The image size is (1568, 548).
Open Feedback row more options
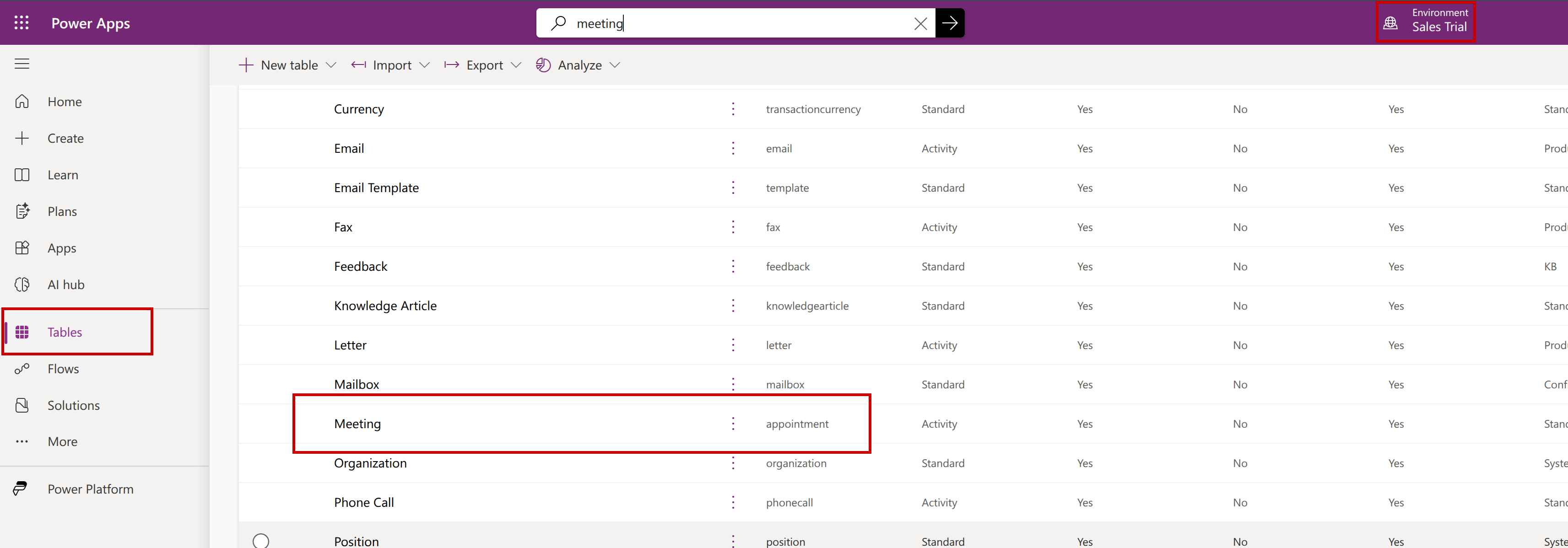[733, 266]
